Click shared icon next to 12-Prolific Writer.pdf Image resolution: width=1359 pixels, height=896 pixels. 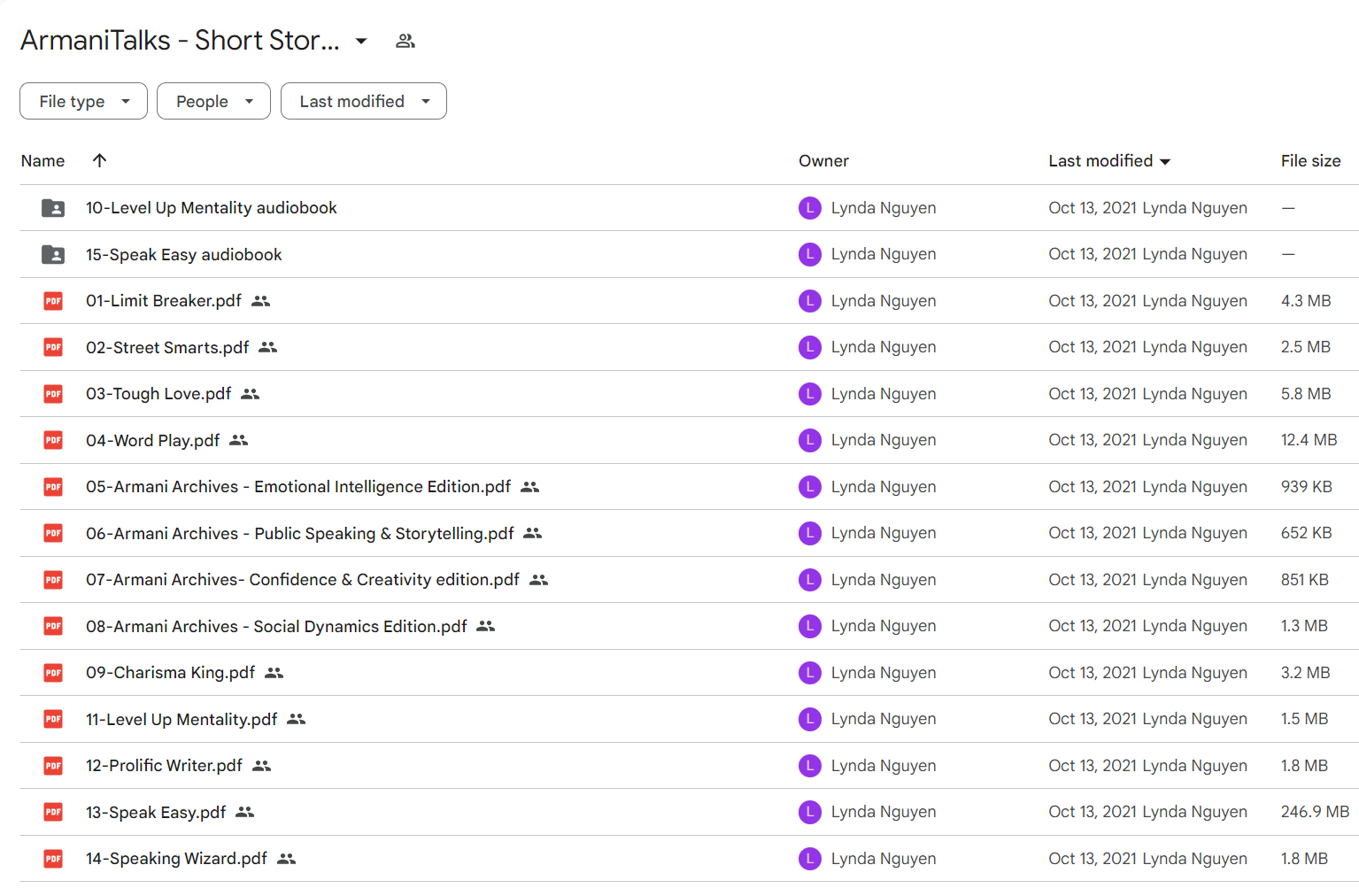click(262, 766)
